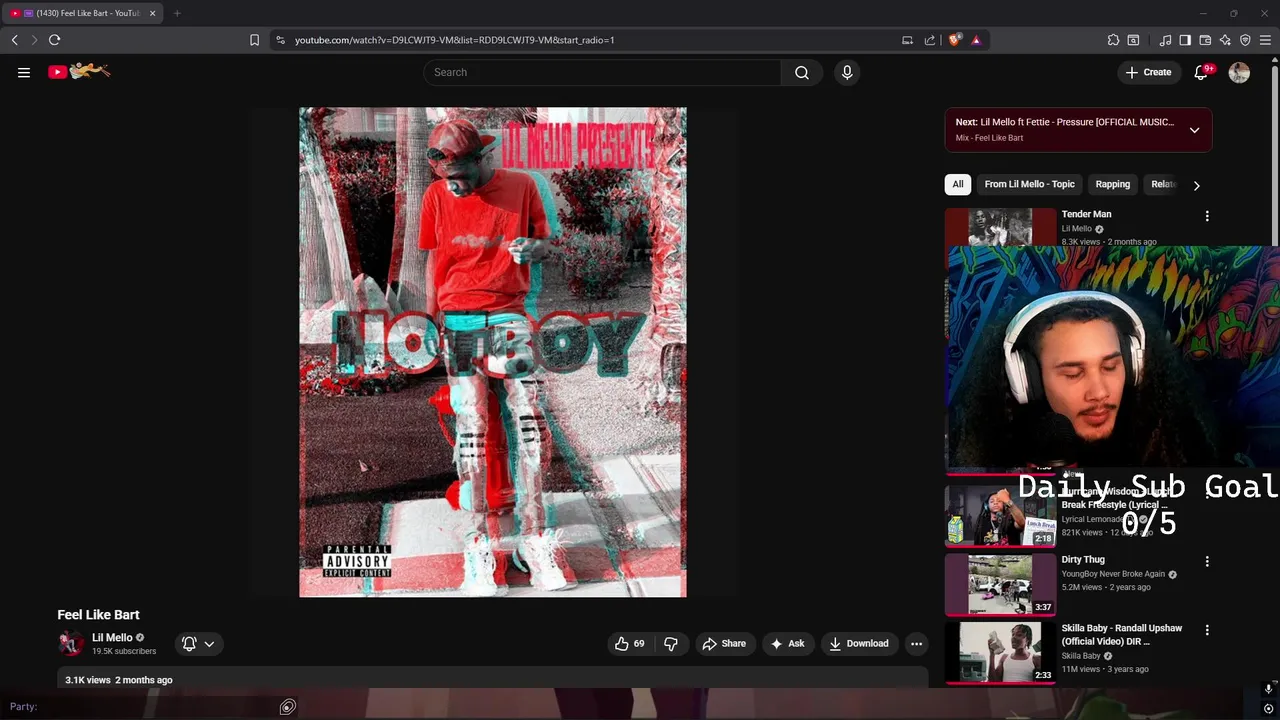1280x720 pixels.
Task: Open Lil Mello channel avatar
Action: click(x=70, y=644)
